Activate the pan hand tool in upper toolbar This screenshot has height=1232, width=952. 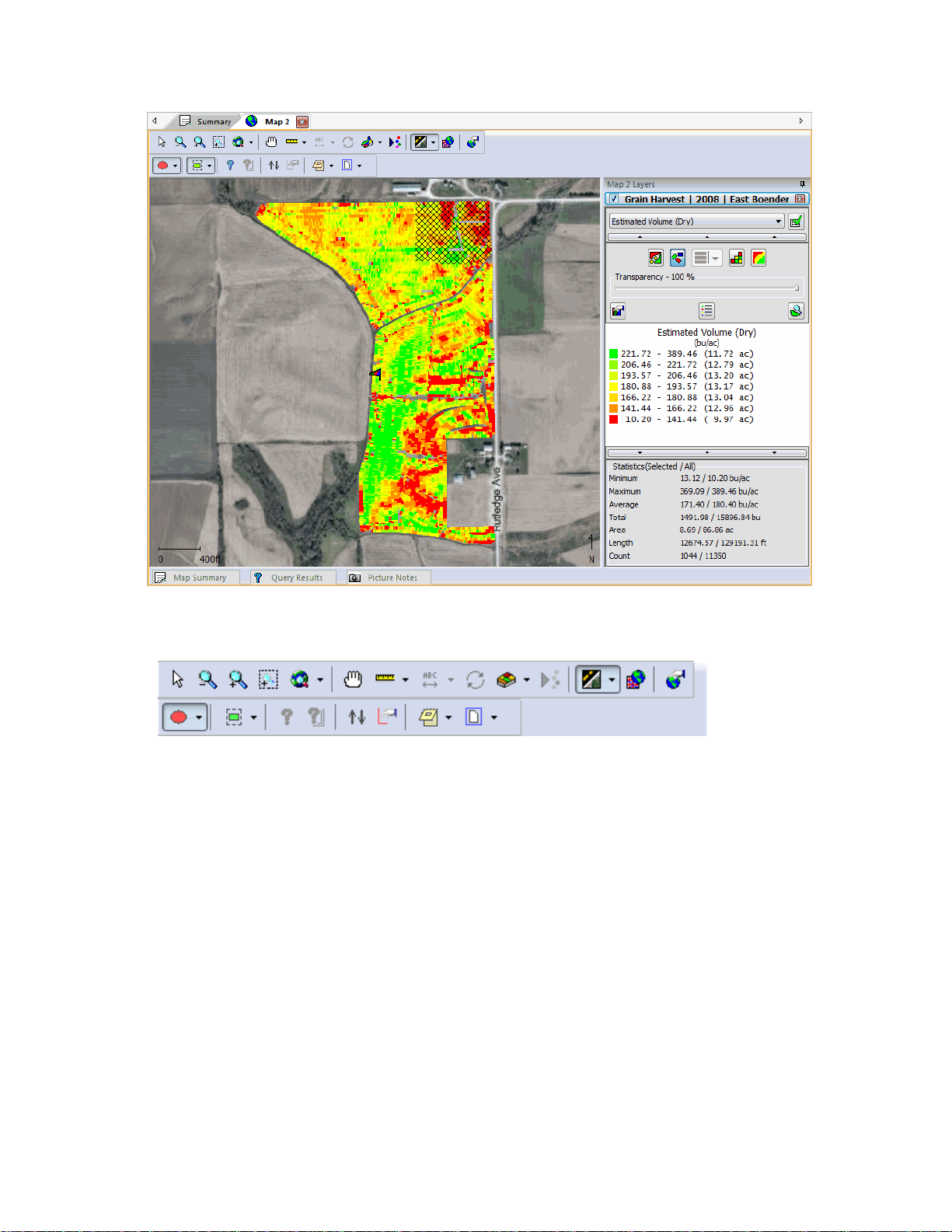tap(270, 142)
